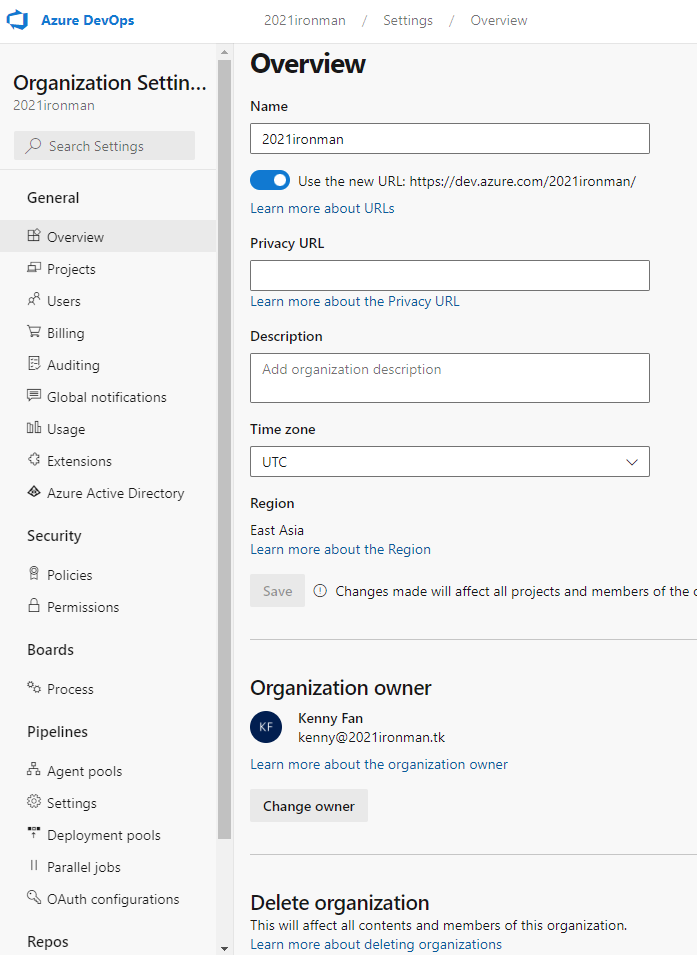This screenshot has height=955, width=697.
Task: Click the sidebar scroll down arrow
Action: coord(224,946)
